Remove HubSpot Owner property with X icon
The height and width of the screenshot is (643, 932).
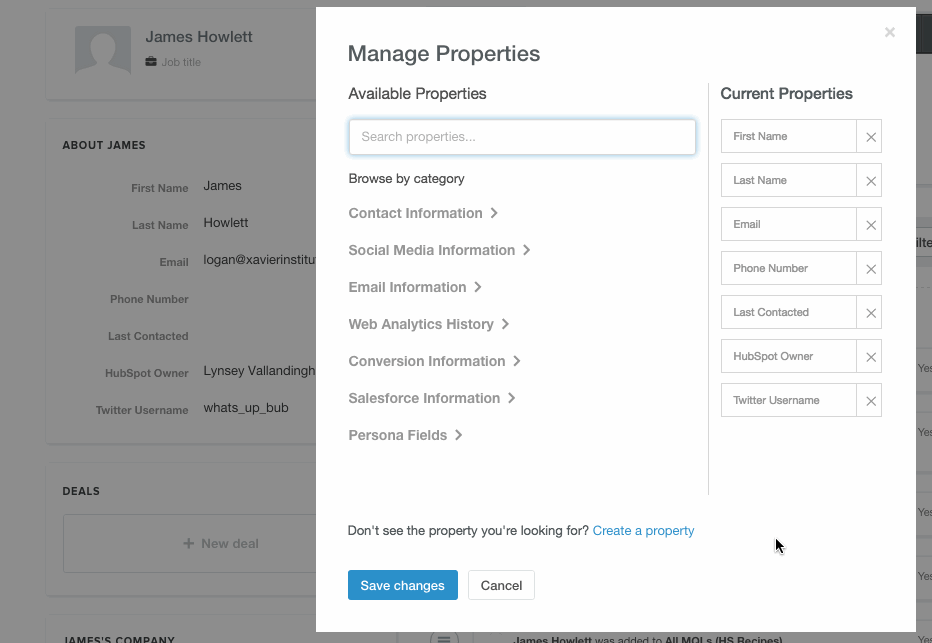(870, 357)
